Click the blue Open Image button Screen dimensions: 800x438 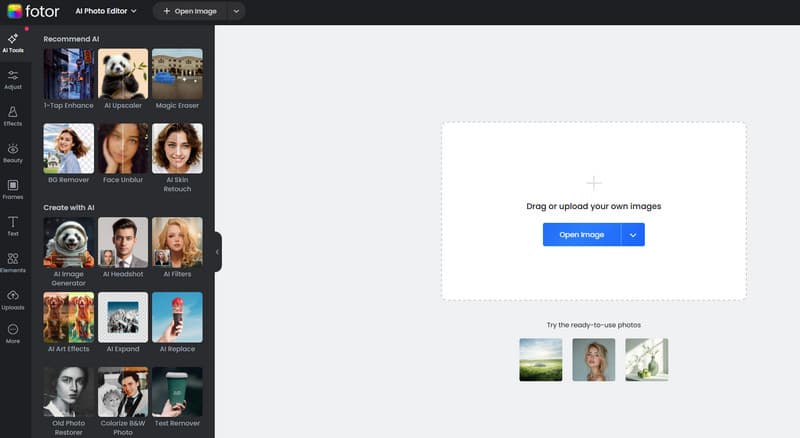[581, 234]
